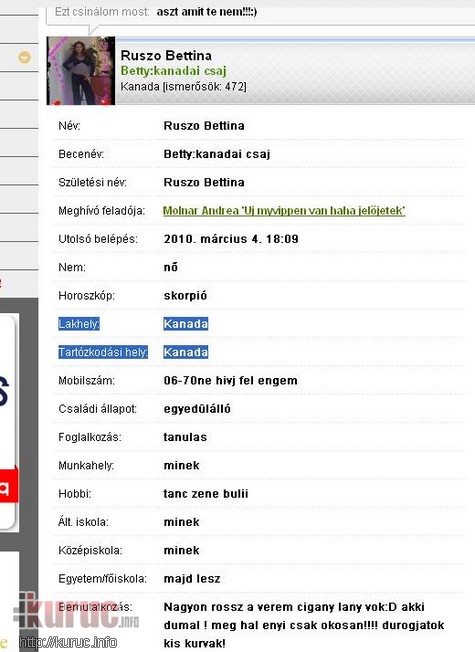Open the Molnar Andrea inviter link

(284, 211)
